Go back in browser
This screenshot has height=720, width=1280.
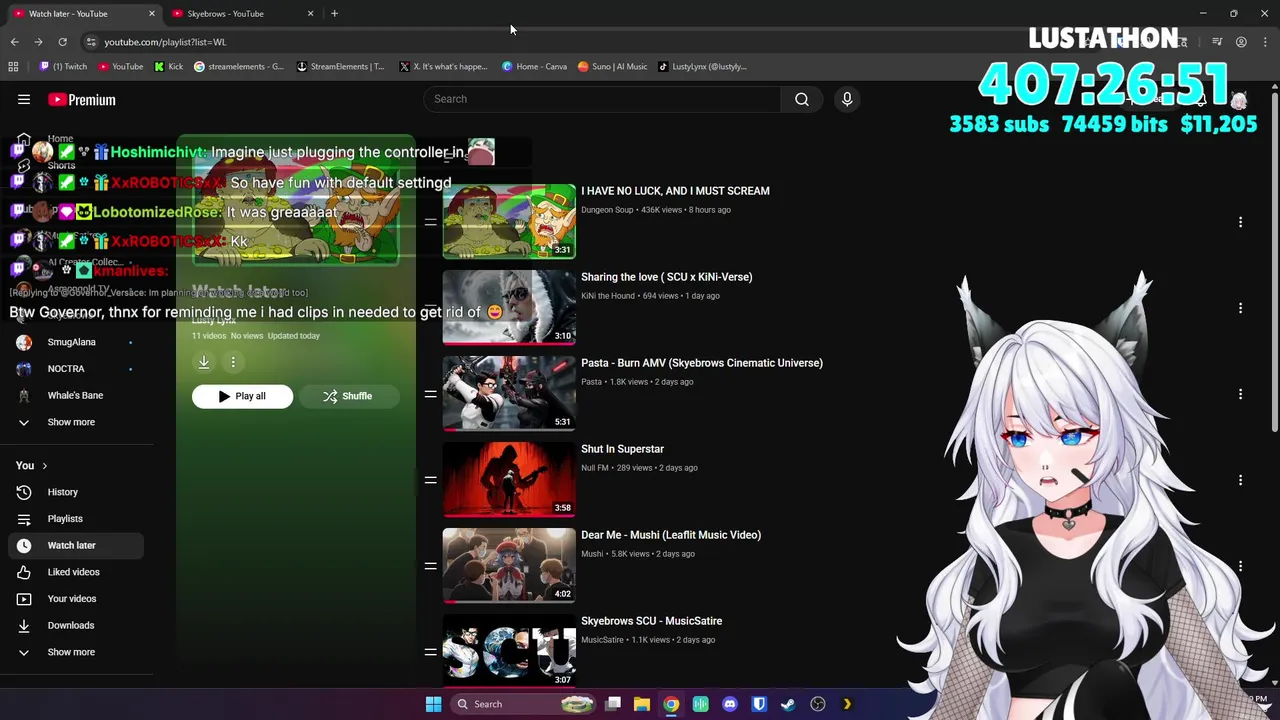pos(14,42)
